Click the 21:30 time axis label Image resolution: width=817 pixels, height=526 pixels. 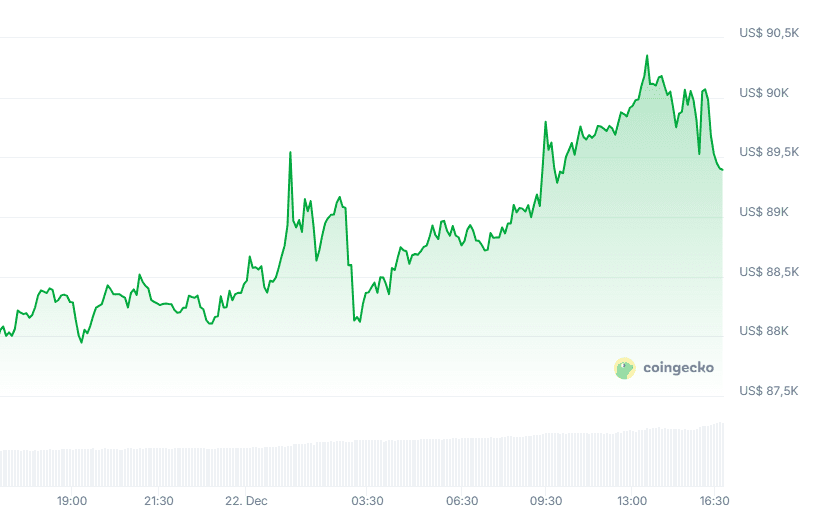click(159, 500)
